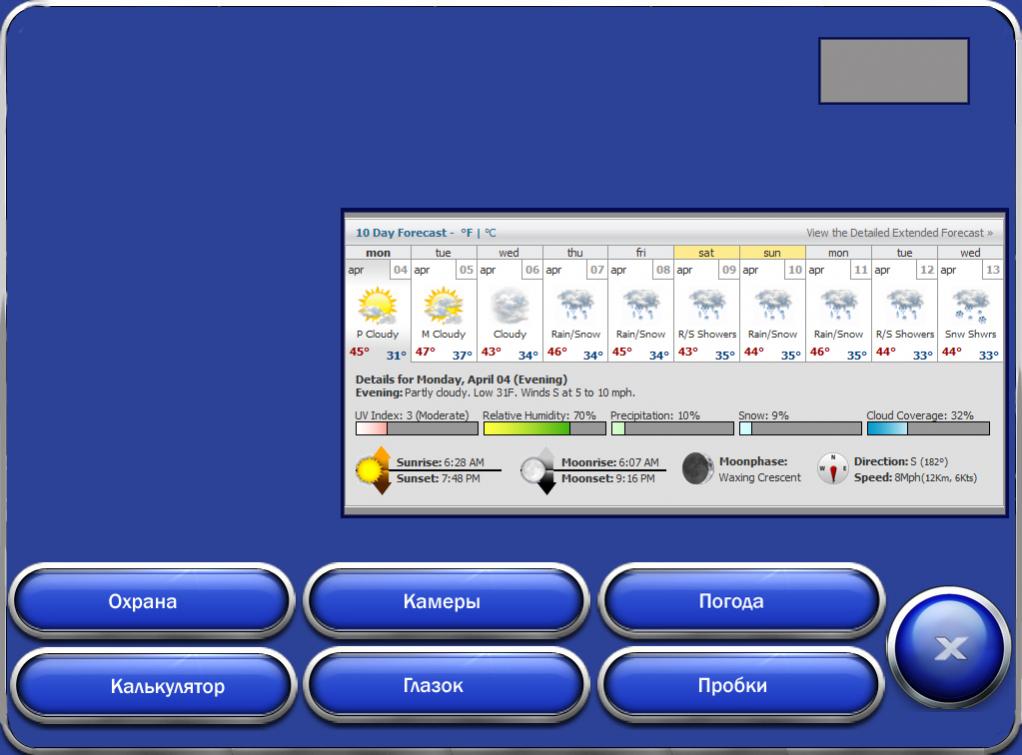The image size is (1022, 755).
Task: Switch temperature units to °C
Action: 490,233
